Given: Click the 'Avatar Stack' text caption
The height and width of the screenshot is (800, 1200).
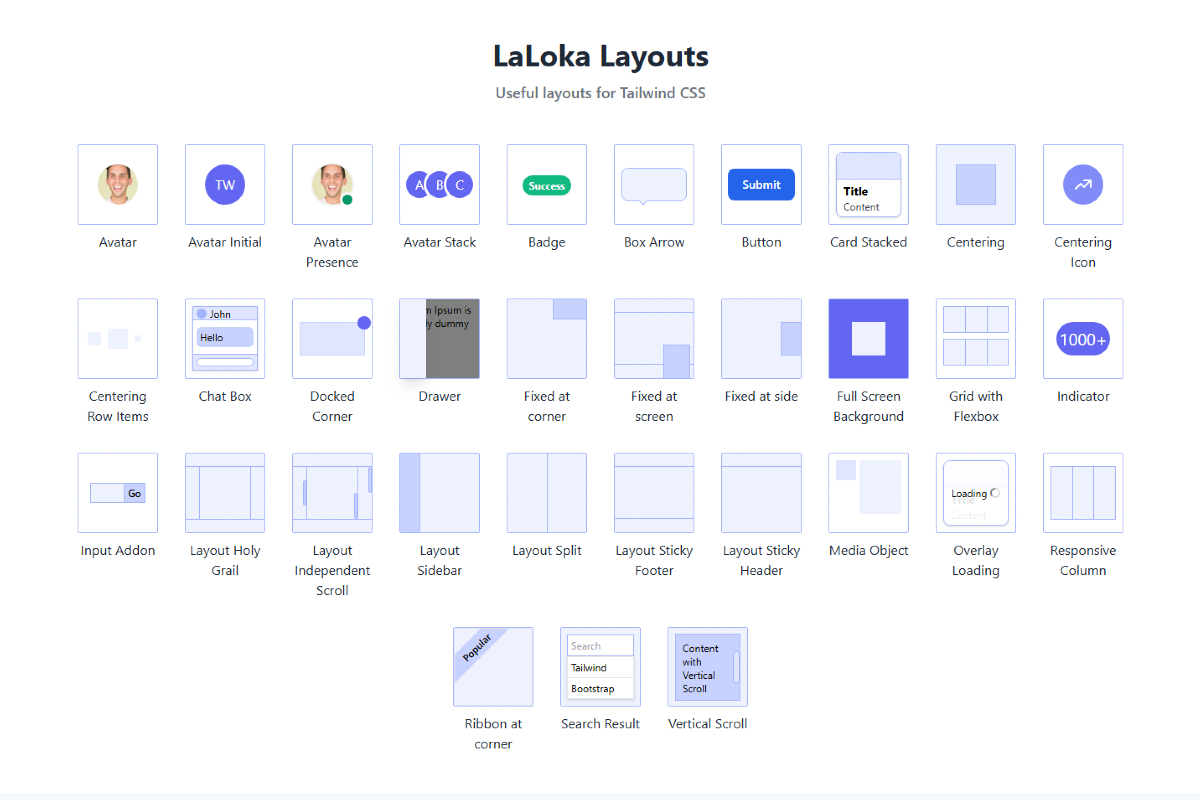Looking at the screenshot, I should pos(439,242).
